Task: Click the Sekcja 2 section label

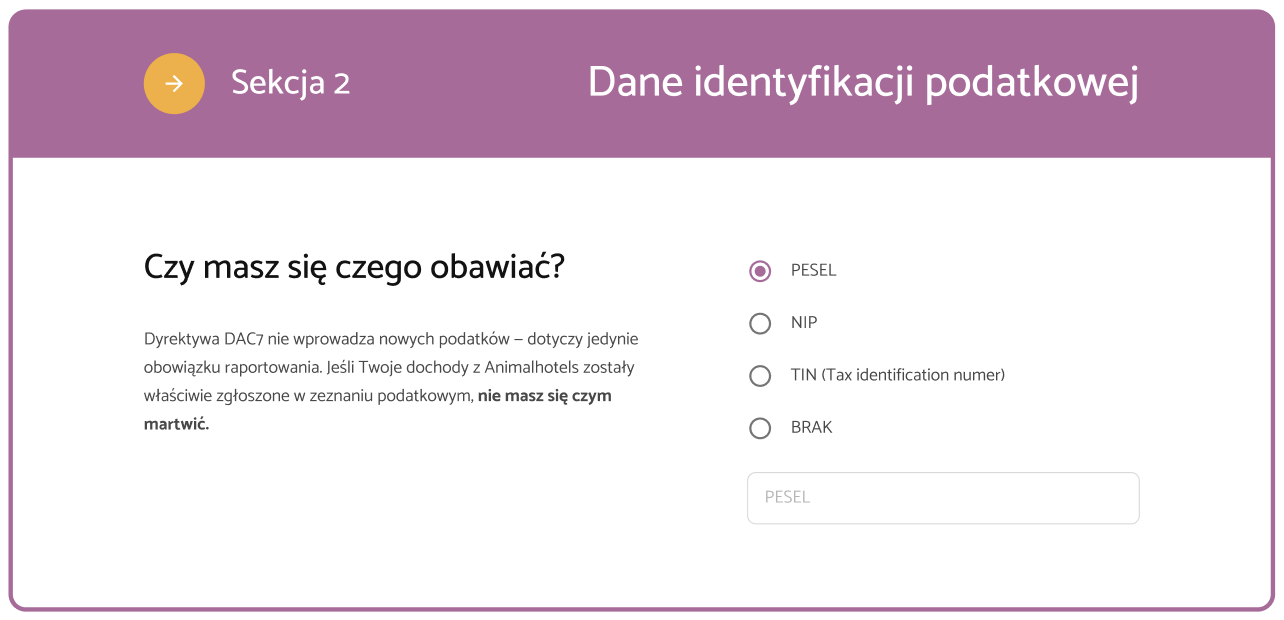Action: 290,83
